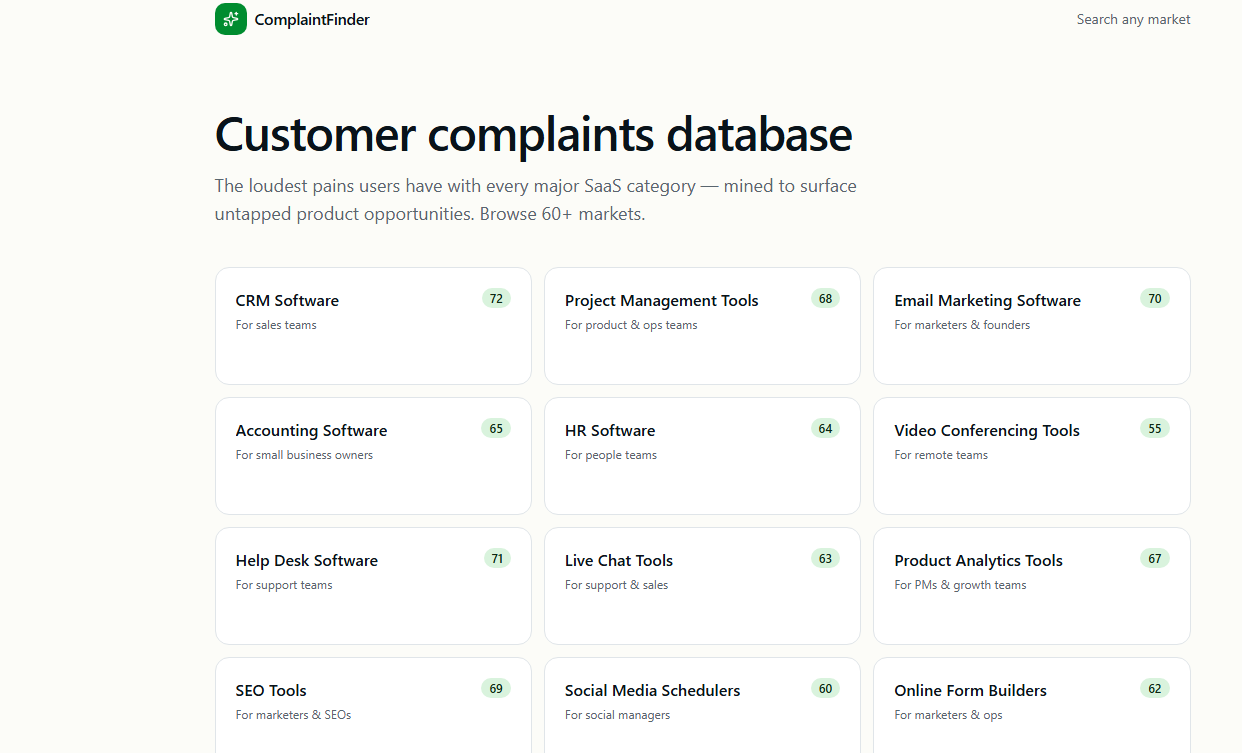This screenshot has width=1242, height=753.
Task: Open the ComplaintFinder home link text
Action: 312,19
